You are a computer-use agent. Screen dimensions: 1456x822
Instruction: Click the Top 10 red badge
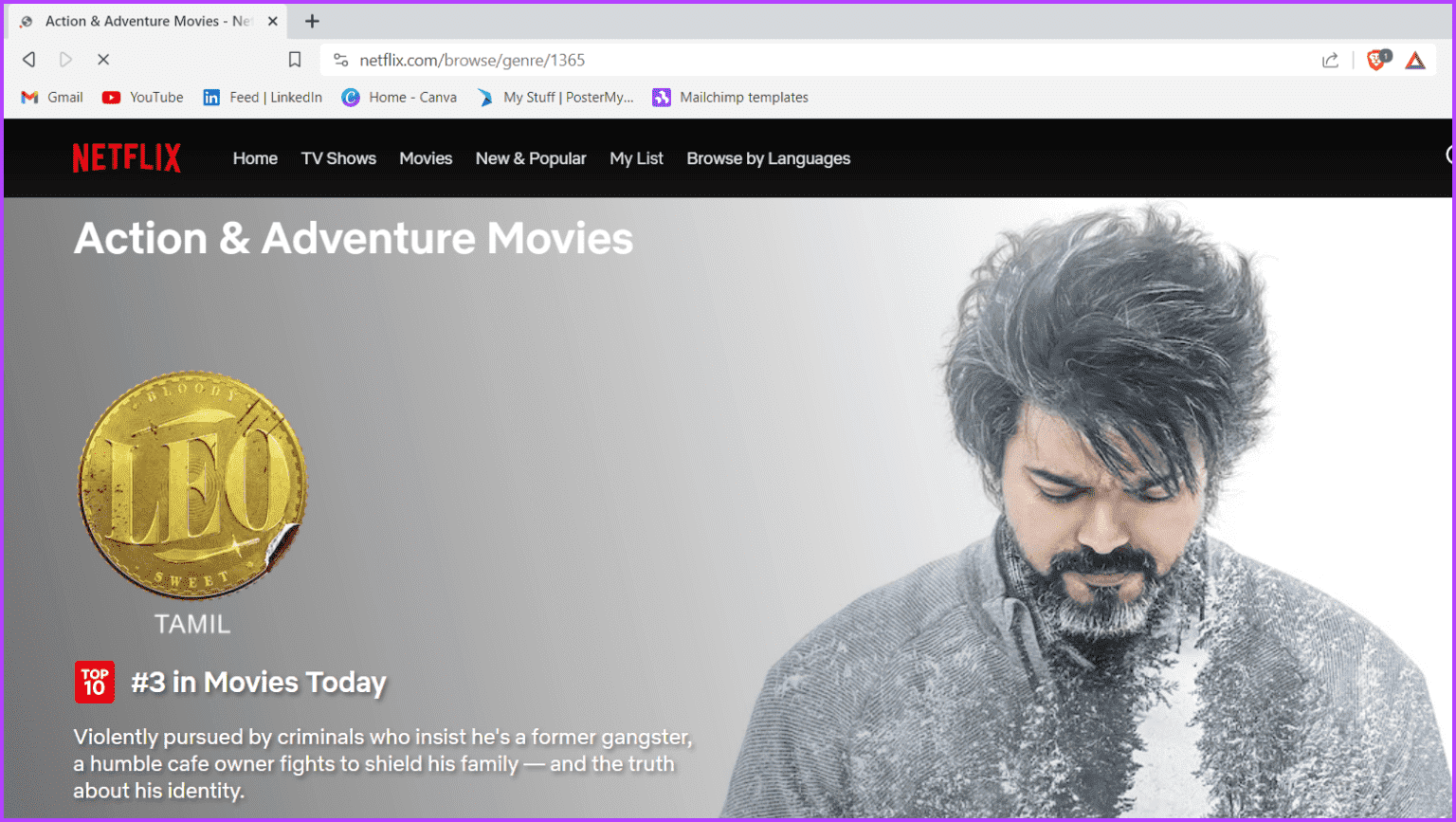coord(95,682)
